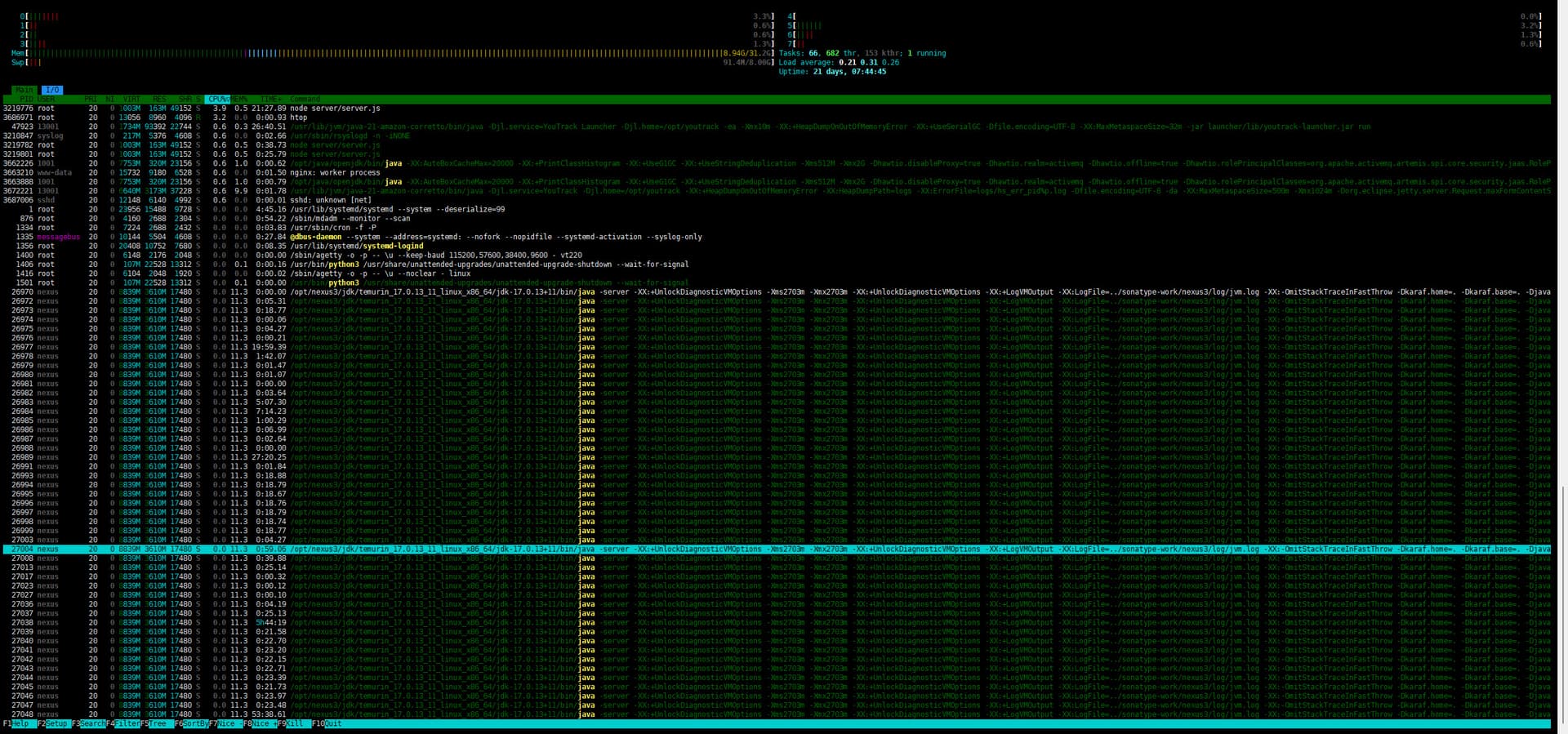
Task: Select nexus thread row PID 27038
Action: coord(776,623)
